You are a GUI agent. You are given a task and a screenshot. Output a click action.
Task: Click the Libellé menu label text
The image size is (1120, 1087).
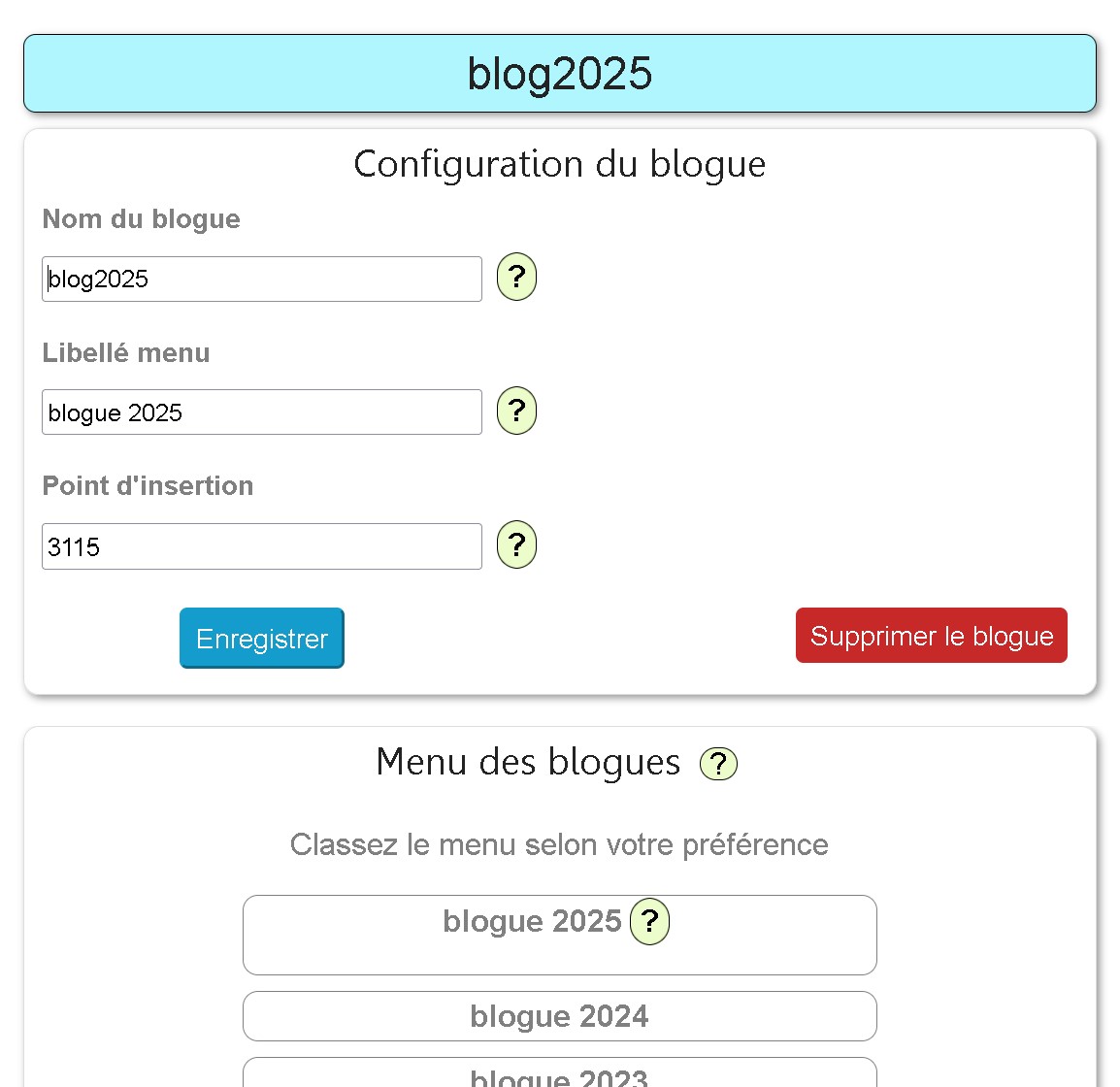(x=125, y=352)
